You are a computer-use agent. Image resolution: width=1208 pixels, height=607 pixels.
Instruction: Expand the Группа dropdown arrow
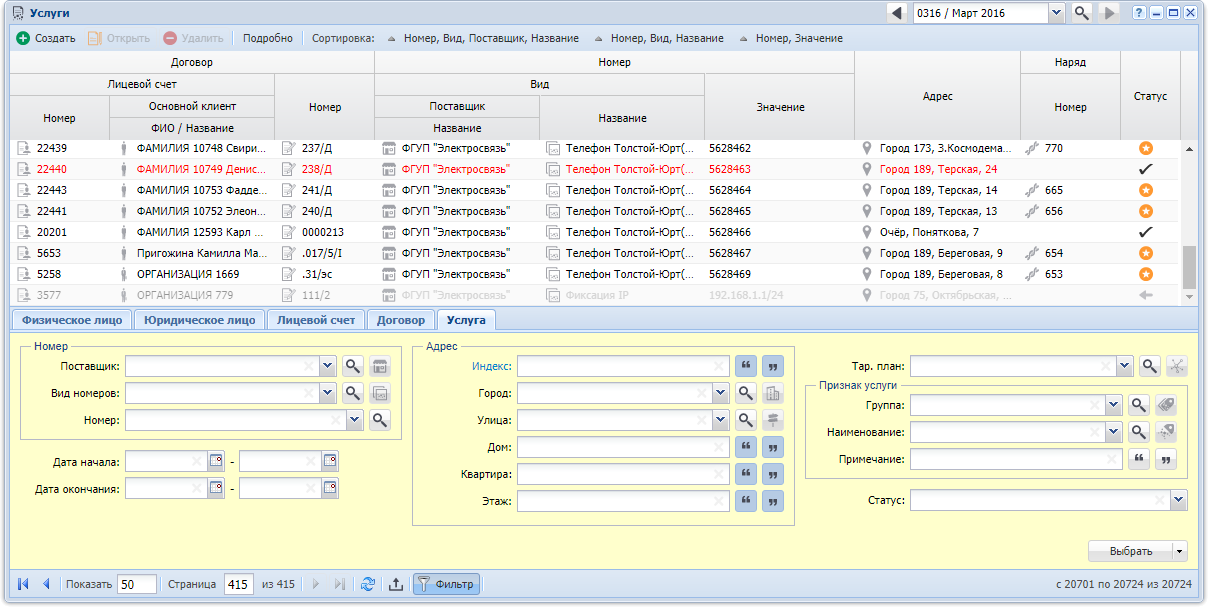tap(1113, 405)
